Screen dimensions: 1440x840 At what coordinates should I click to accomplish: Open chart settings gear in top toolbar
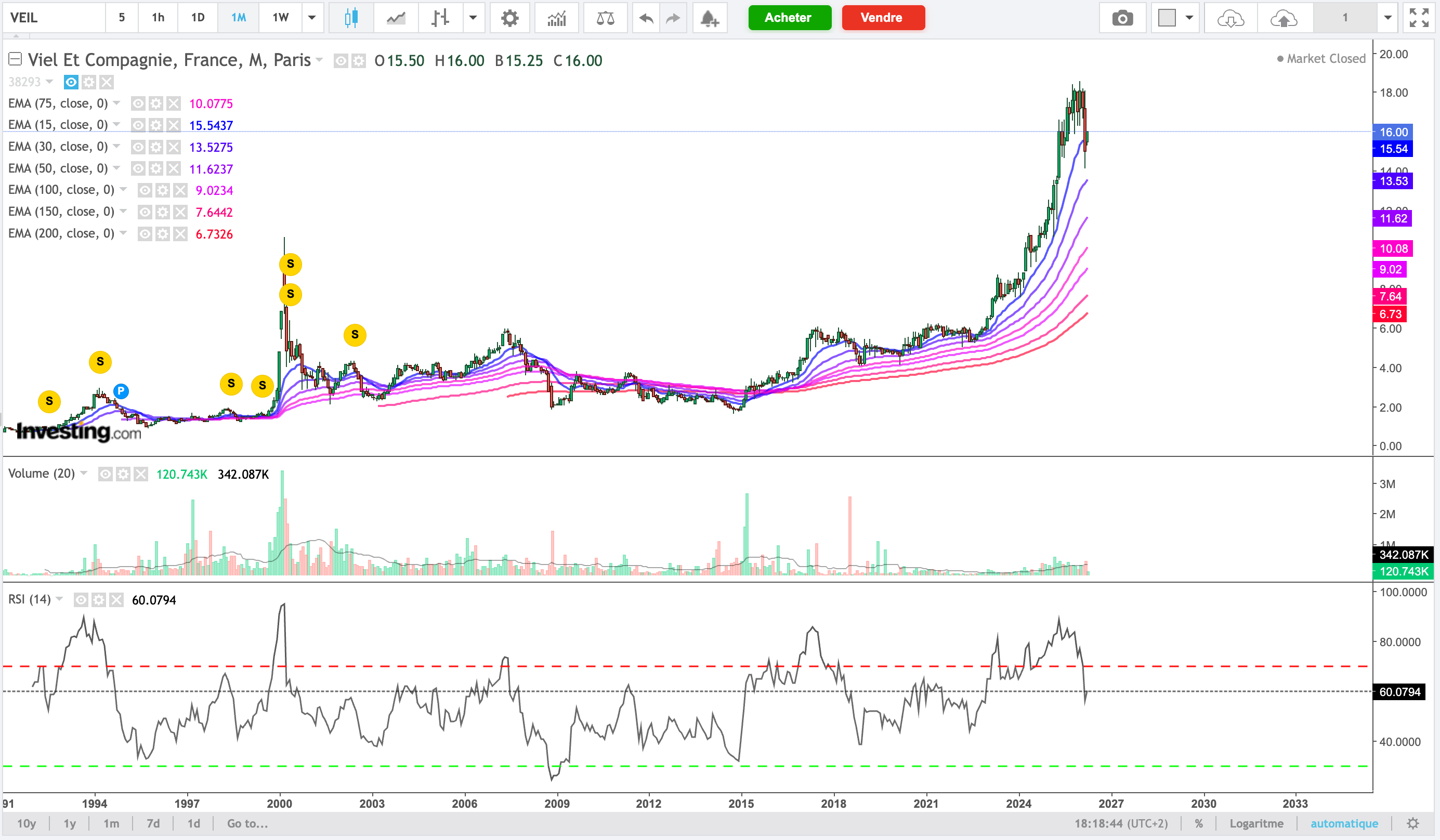click(509, 18)
